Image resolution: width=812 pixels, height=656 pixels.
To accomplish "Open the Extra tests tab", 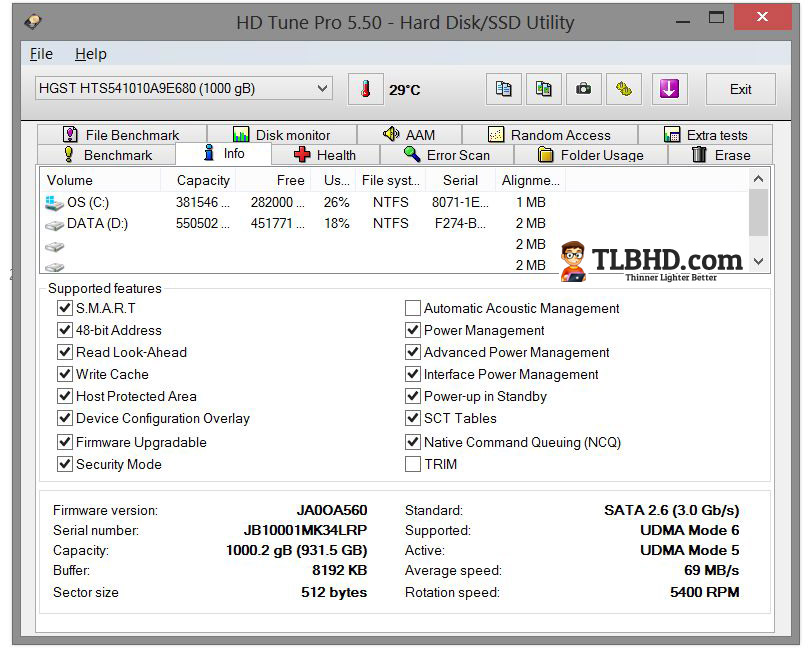I will point(705,135).
